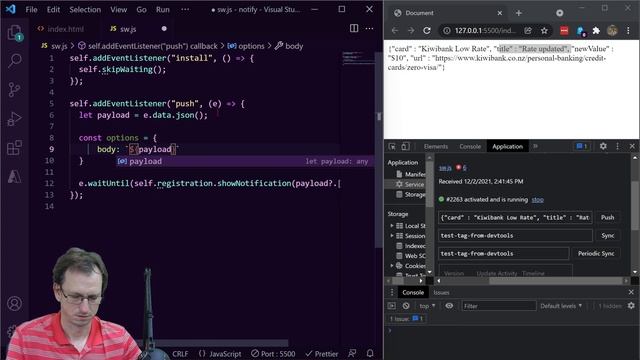Open the View menu in VS Code
Image resolution: width=640 pixels, height=360 pixels.
(x=118, y=9)
